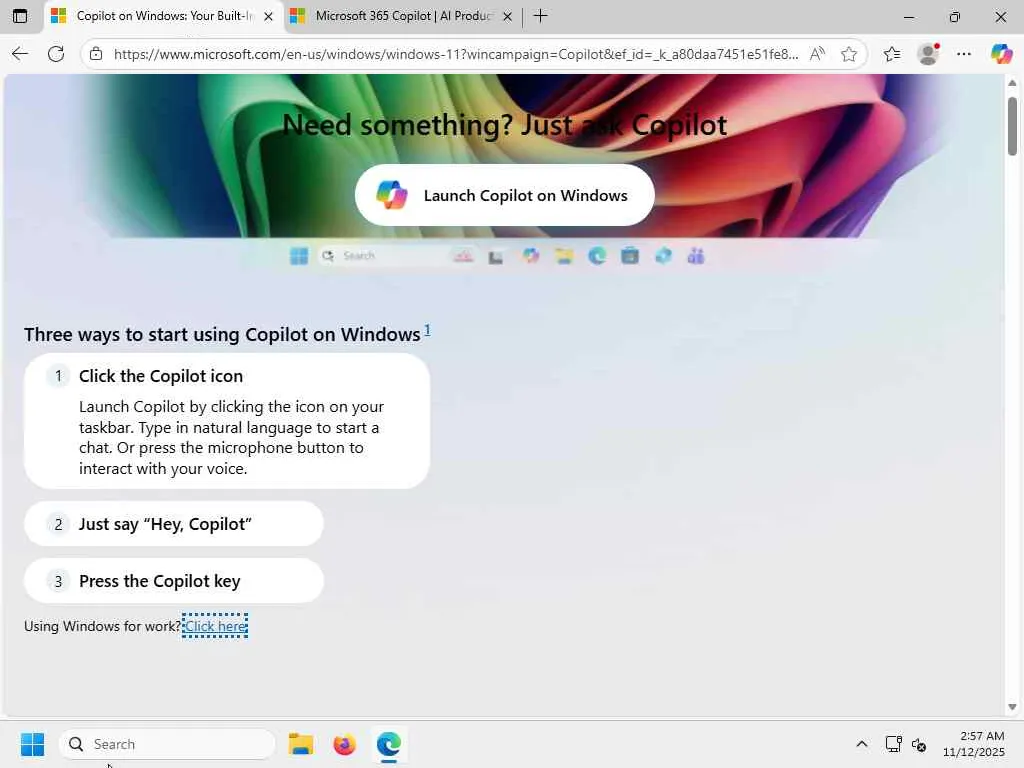Show hidden icons in the system tray
Image resolution: width=1024 pixels, height=768 pixels.
pyautogui.click(x=862, y=744)
